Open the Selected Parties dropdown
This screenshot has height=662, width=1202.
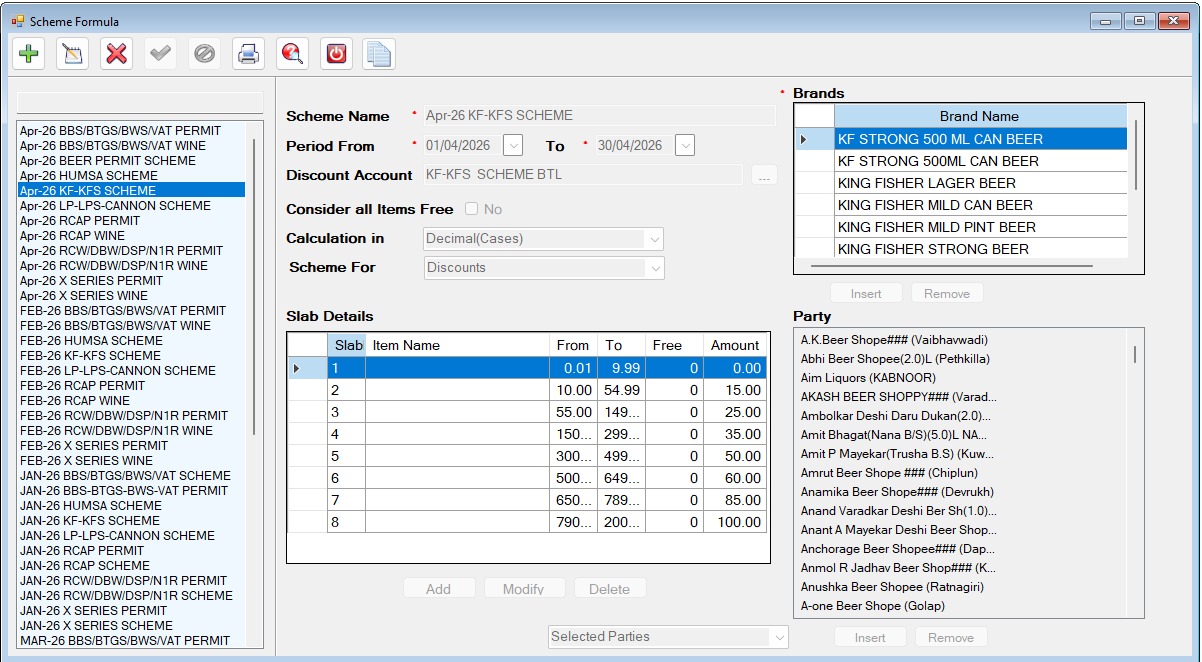[778, 637]
